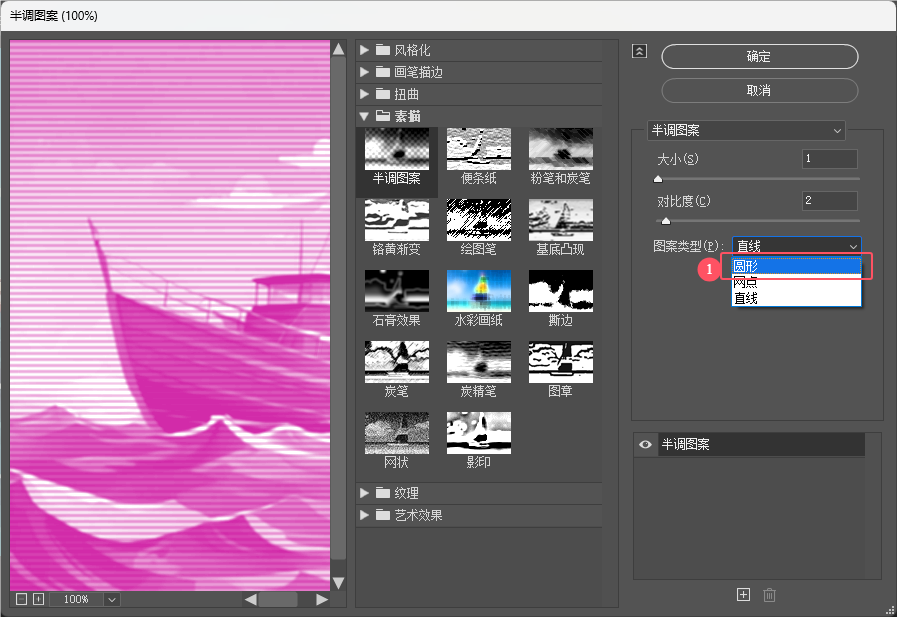
Task: Expand the 画笔描边 filter folder
Action: [364, 72]
